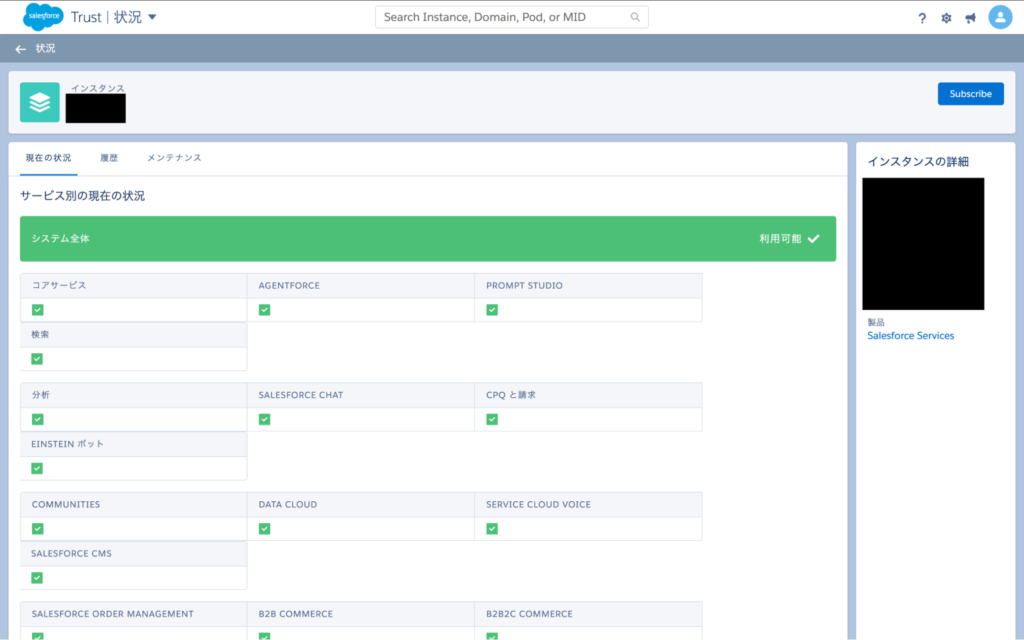Click the status checkmark under SALESFORCE CHAT
This screenshot has width=1024, height=640.
[264, 419]
